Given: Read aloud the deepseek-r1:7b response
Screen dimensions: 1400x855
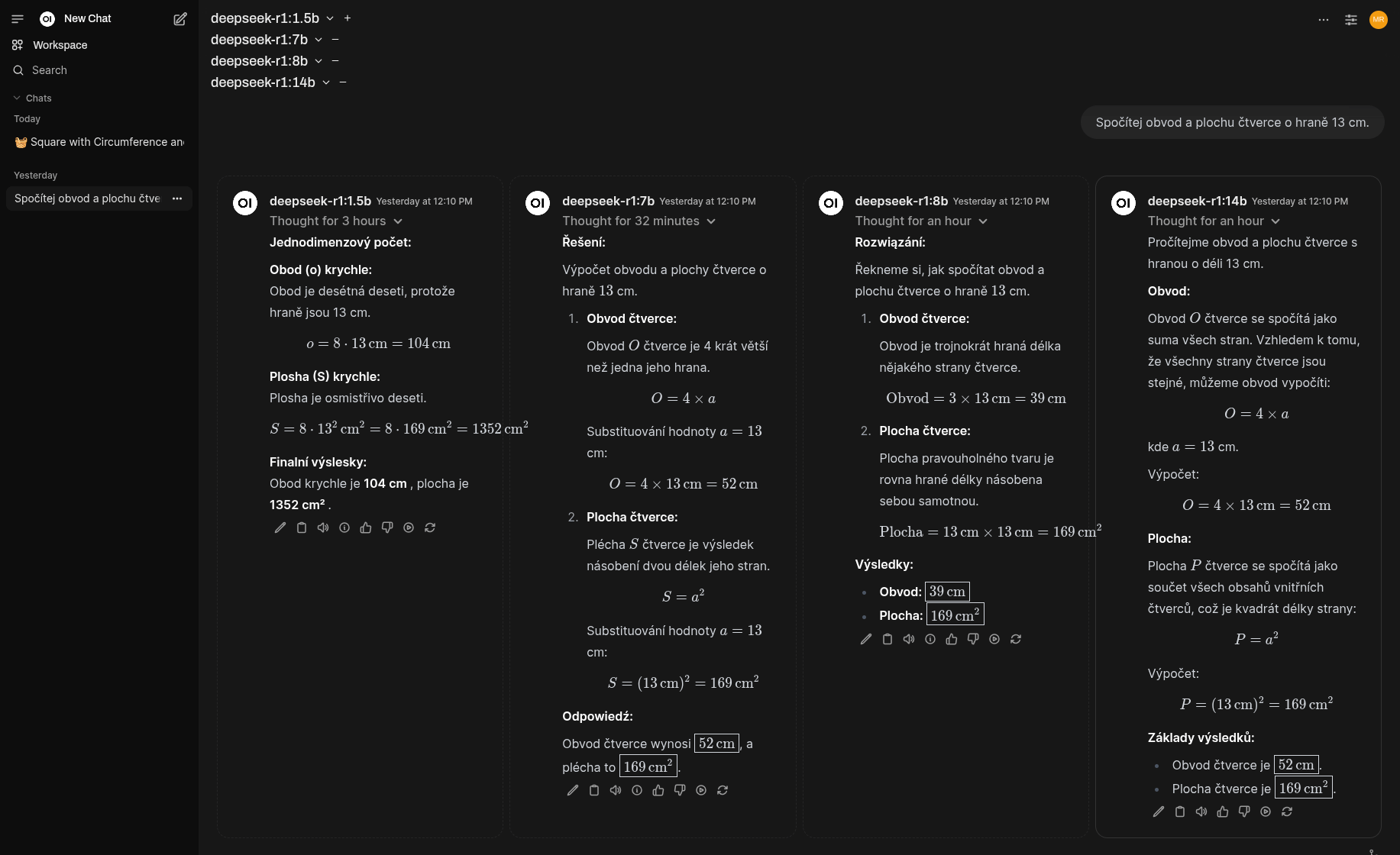Looking at the screenshot, I should [616, 790].
